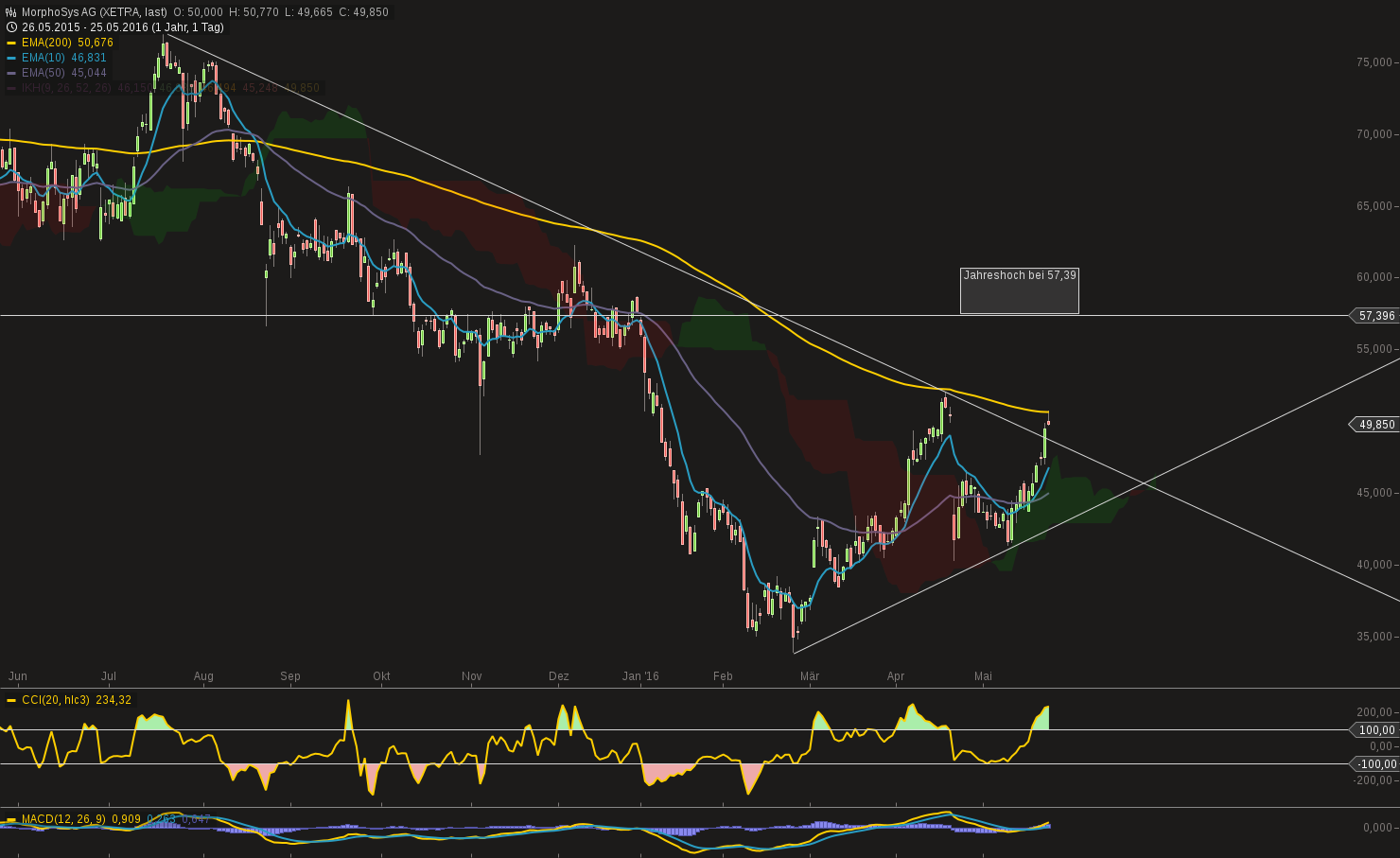Click the high value H: 50,770
Screen dimensions: 1400x858
click(254, 12)
